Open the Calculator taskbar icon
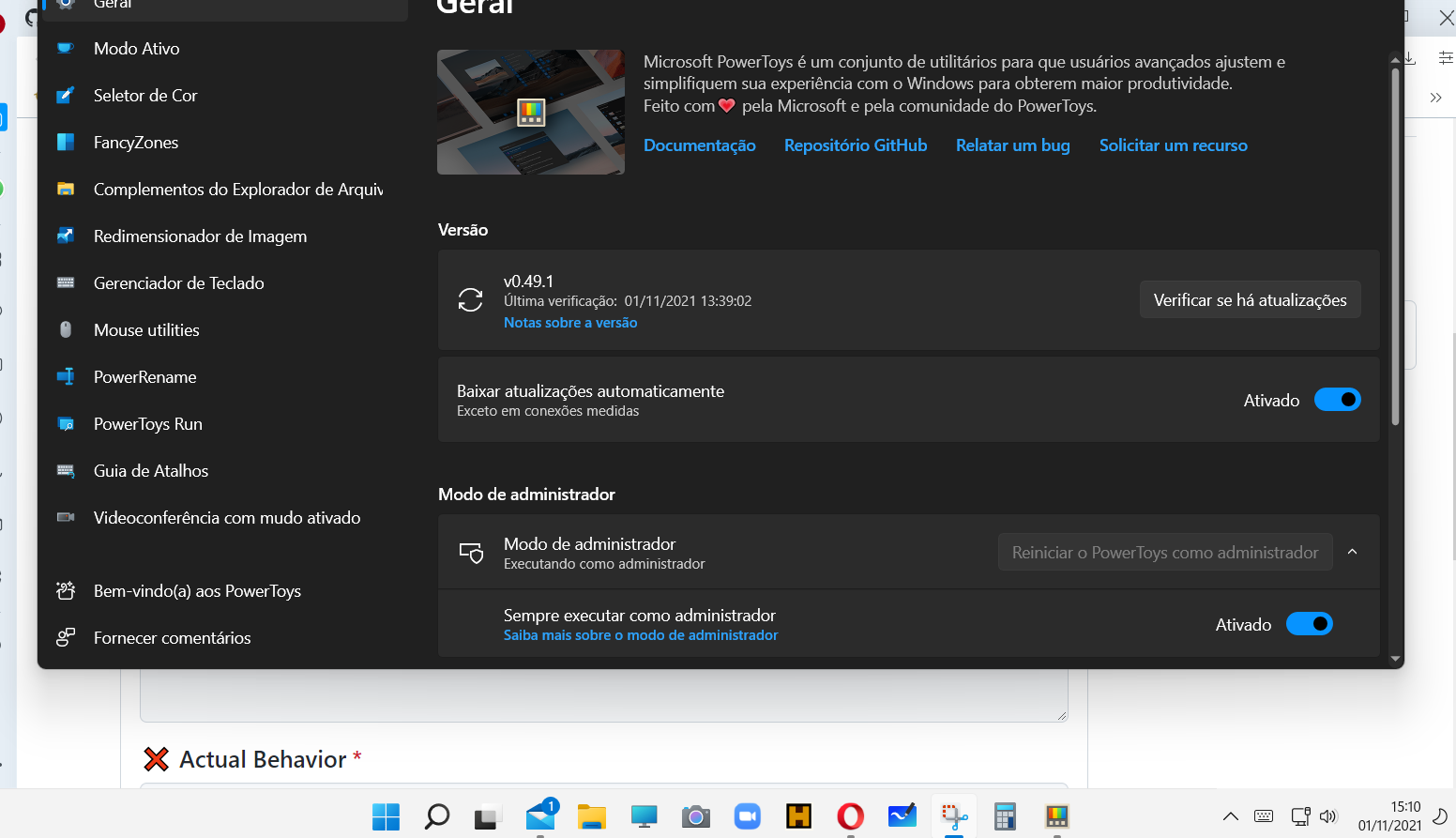1456x838 pixels. tap(1005, 816)
